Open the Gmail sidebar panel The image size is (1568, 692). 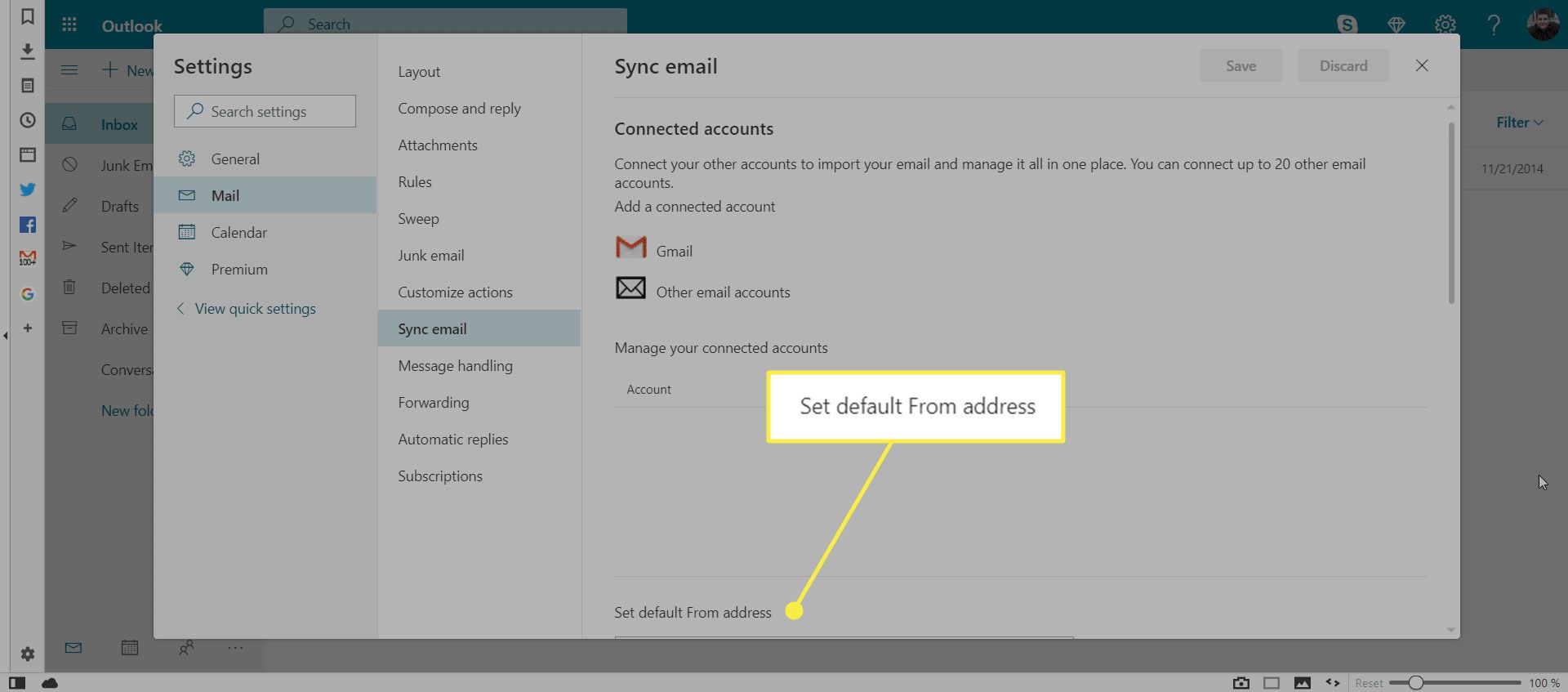click(x=27, y=258)
